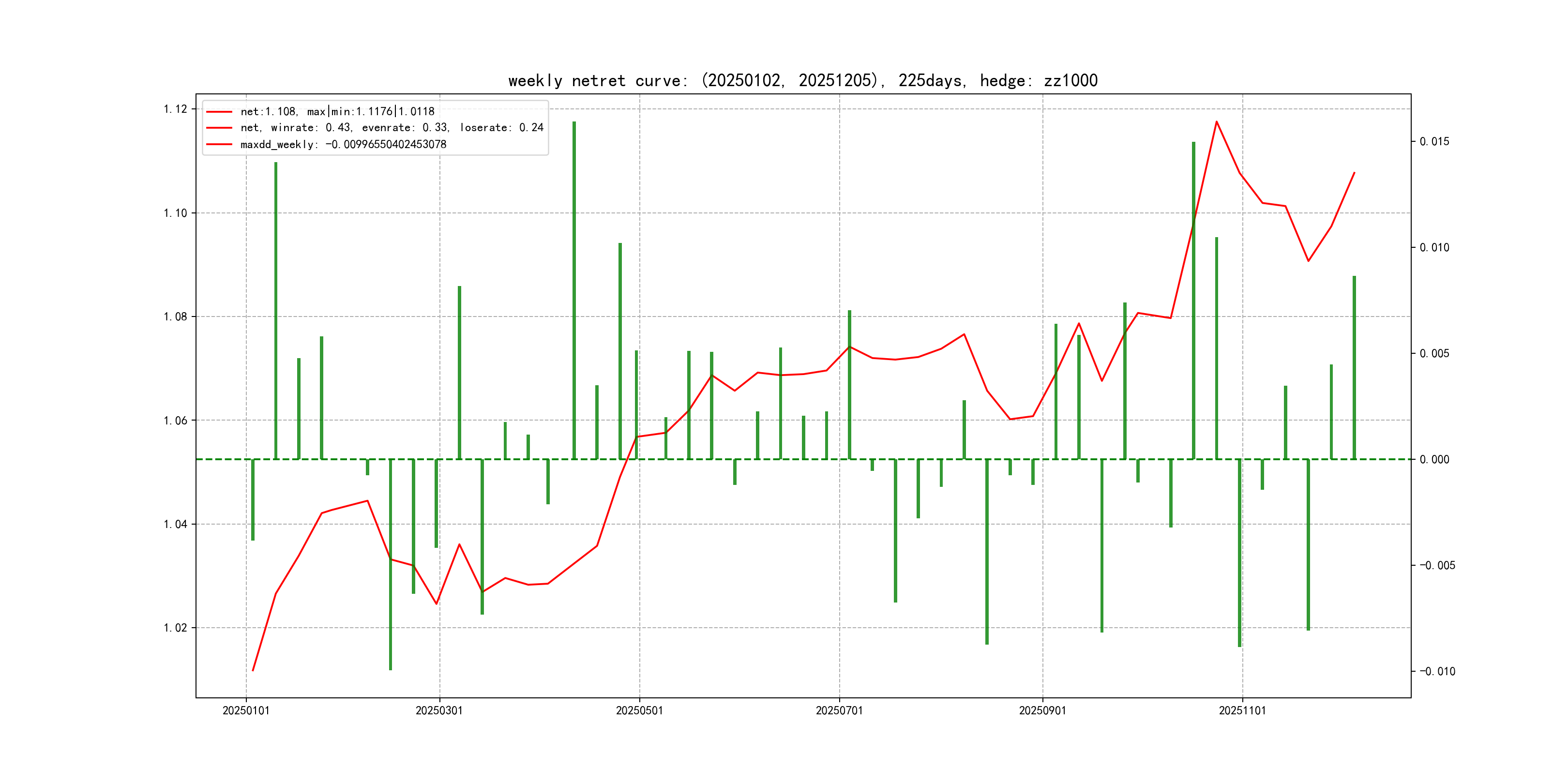This screenshot has width=1568, height=784.
Task: Click the 1.02 left axis label
Action: coord(175,628)
